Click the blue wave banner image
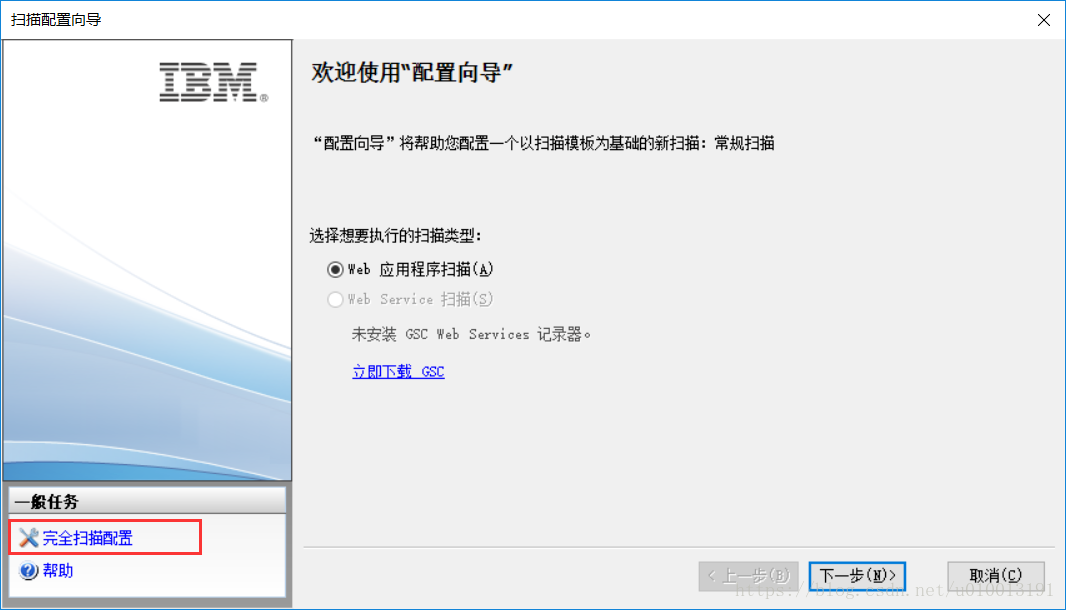The image size is (1066, 610). (148, 340)
